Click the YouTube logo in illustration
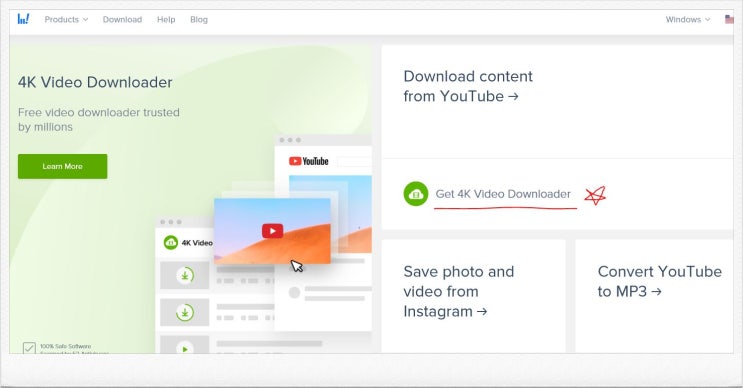 (308, 161)
